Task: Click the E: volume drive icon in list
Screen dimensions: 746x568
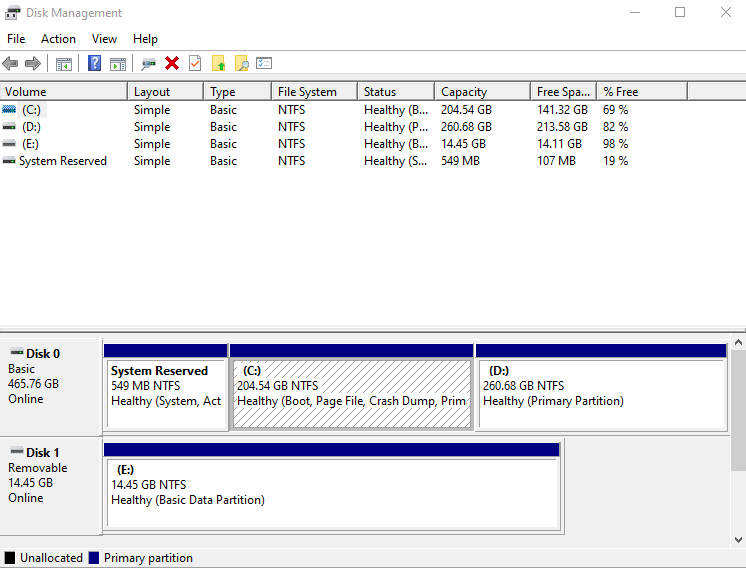Action: coord(9,144)
